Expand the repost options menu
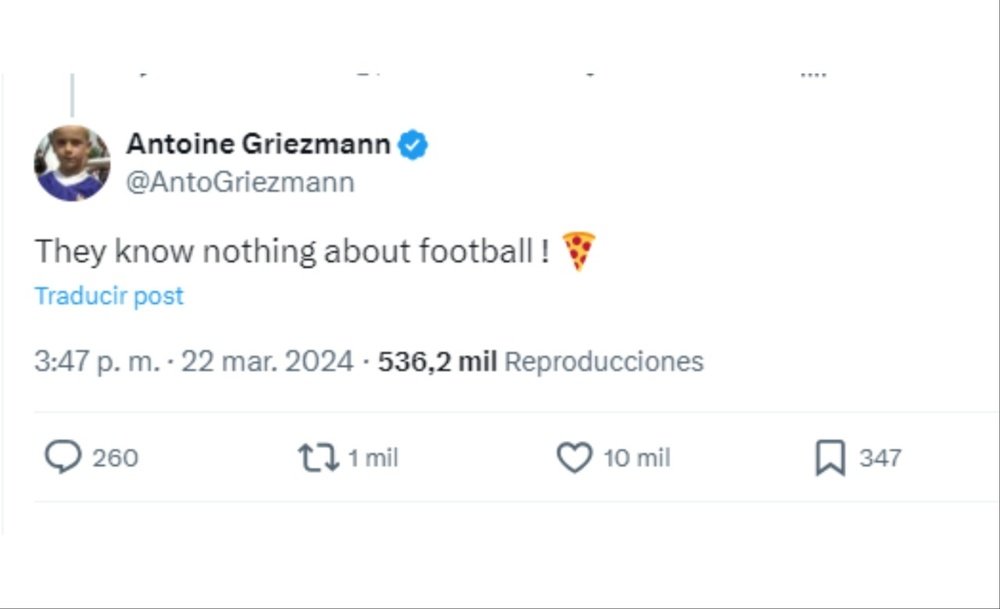The image size is (1000, 609). pos(317,457)
